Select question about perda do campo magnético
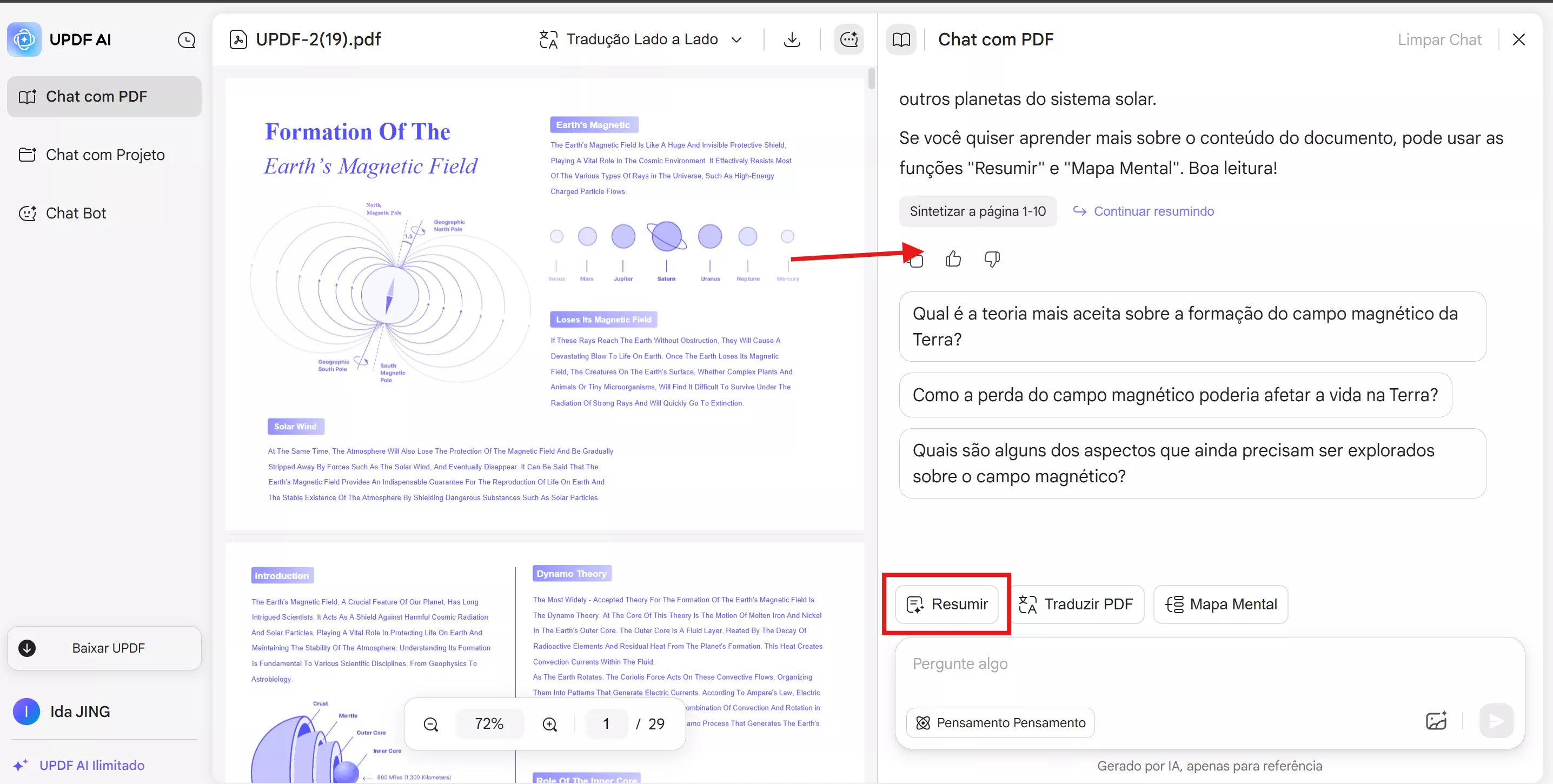Image resolution: width=1553 pixels, height=784 pixels. coord(1175,395)
